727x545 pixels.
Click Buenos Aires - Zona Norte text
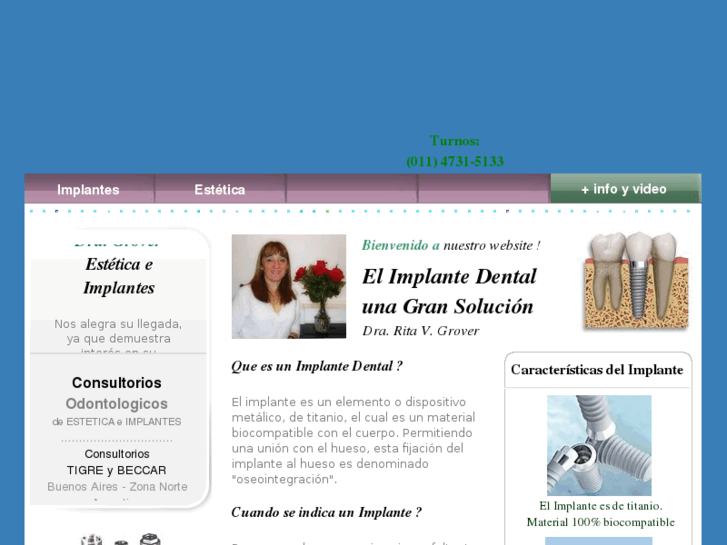point(117,487)
